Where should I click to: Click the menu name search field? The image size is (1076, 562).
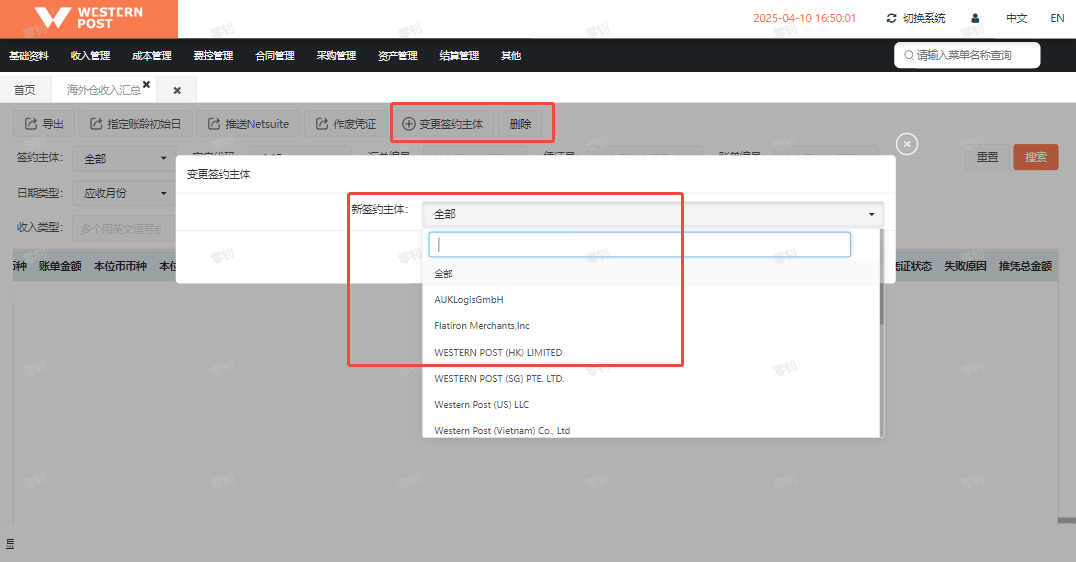pyautogui.click(x=967, y=56)
